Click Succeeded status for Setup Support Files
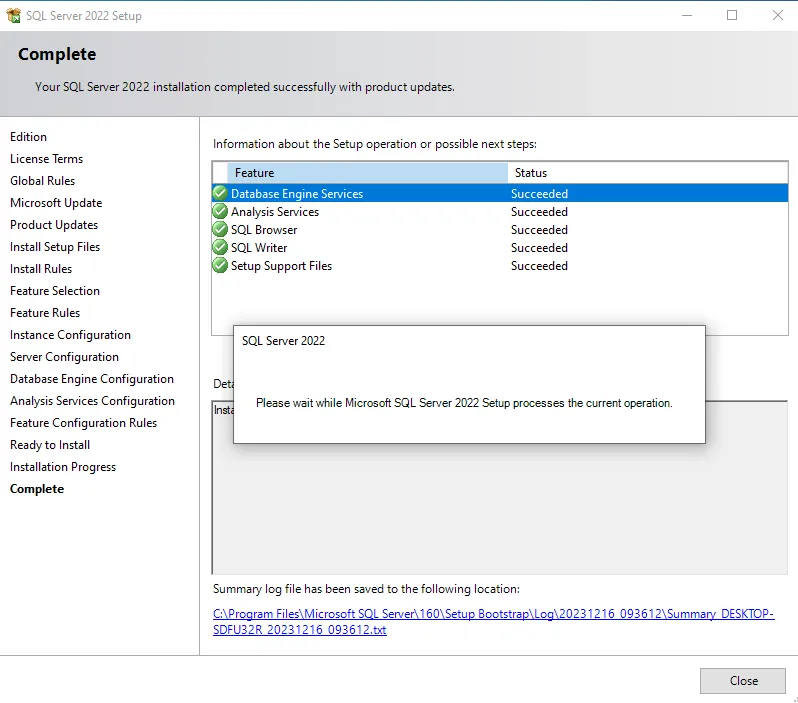This screenshot has height=703, width=798. (539, 266)
